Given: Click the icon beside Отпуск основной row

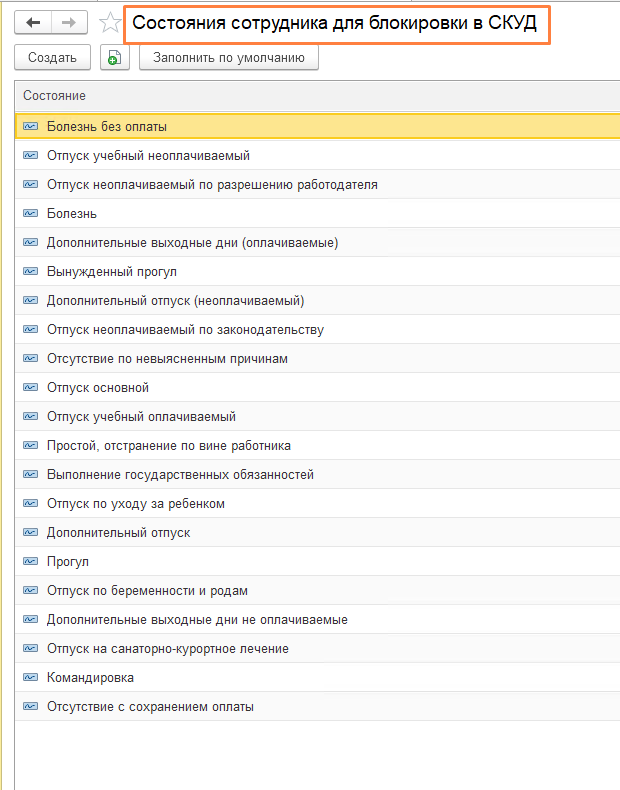Looking at the screenshot, I should click(x=30, y=388).
